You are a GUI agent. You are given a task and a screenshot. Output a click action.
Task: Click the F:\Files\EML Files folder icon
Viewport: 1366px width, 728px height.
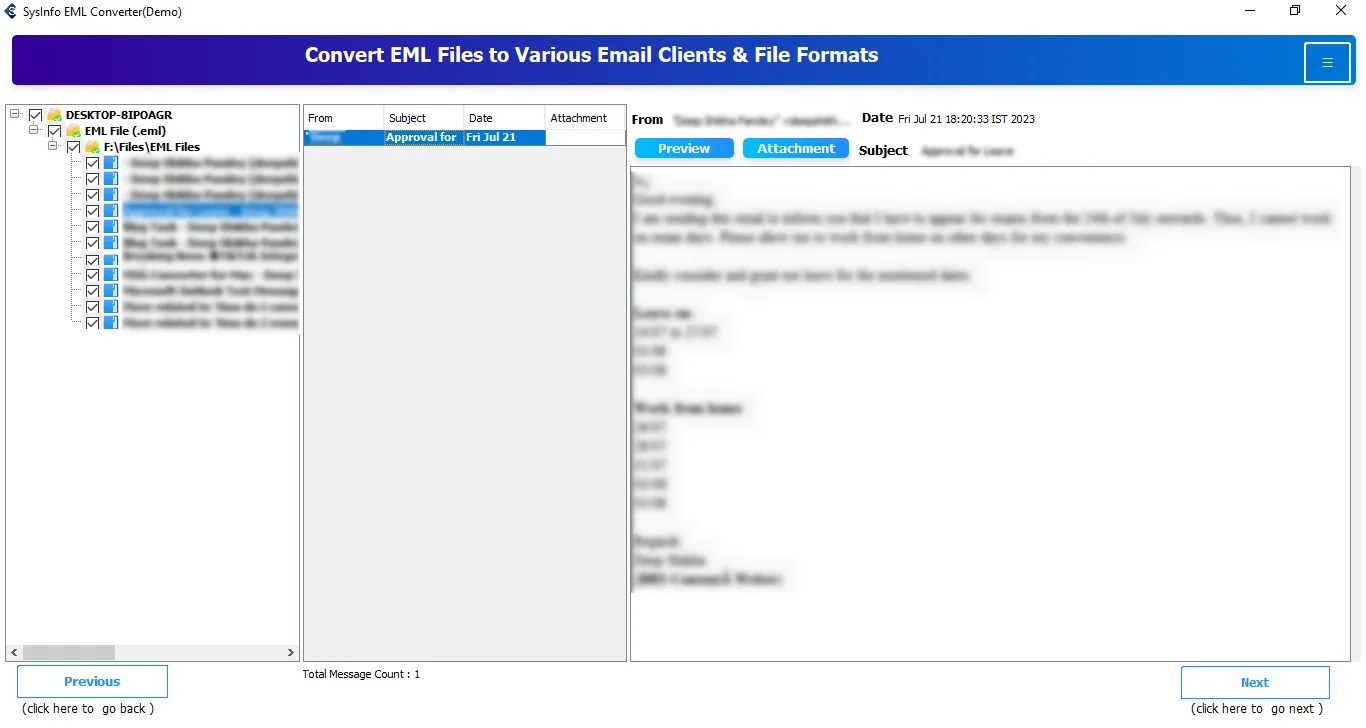click(x=92, y=147)
